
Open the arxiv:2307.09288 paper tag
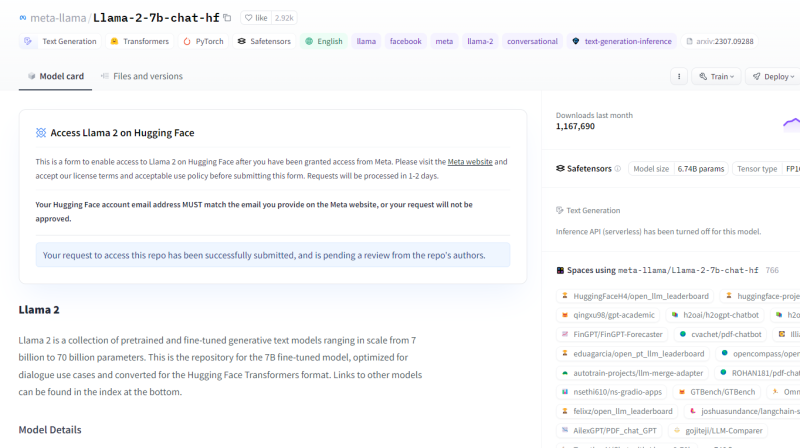click(x=719, y=41)
